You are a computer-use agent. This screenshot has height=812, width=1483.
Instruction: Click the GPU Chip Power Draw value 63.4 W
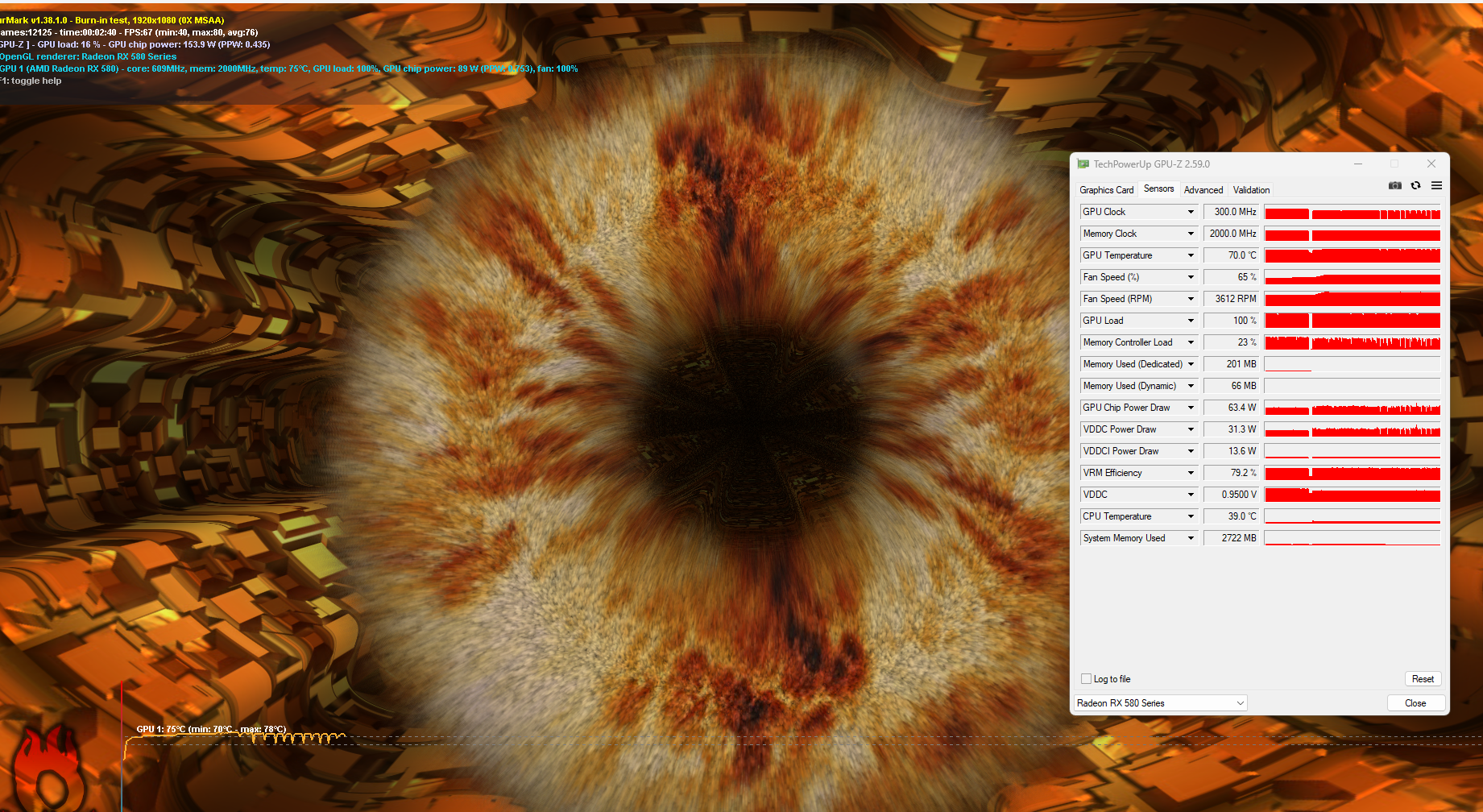(x=1231, y=408)
